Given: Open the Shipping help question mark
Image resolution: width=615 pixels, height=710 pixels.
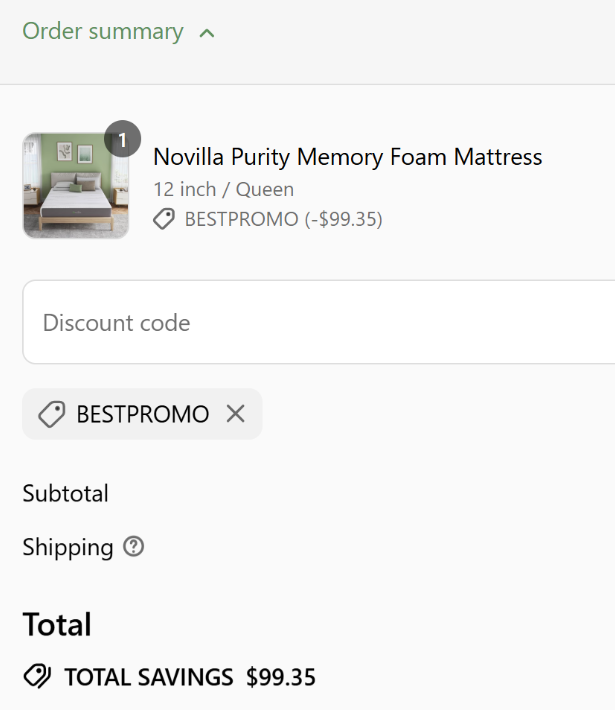Looking at the screenshot, I should point(134,547).
